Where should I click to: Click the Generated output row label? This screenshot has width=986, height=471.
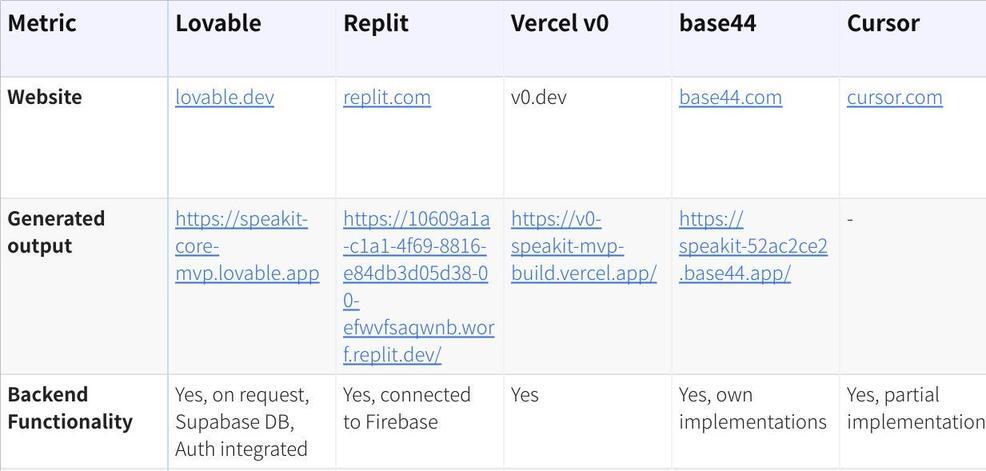click(x=56, y=232)
